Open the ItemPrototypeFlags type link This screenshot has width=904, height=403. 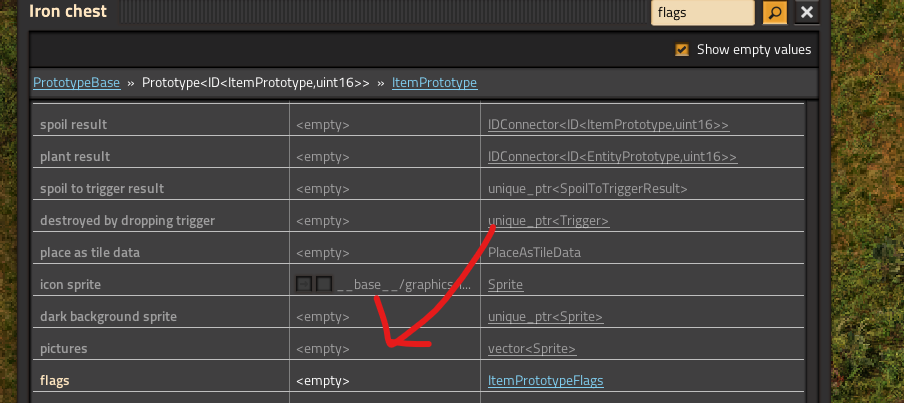coord(545,381)
